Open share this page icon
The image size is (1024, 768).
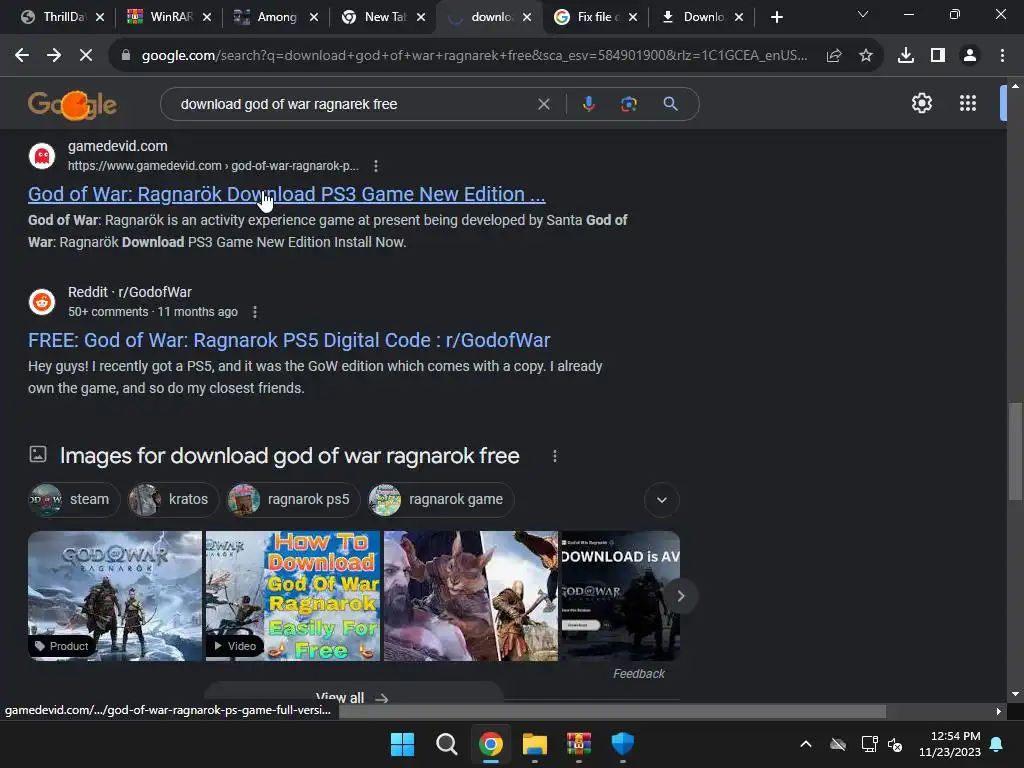pyautogui.click(x=834, y=56)
